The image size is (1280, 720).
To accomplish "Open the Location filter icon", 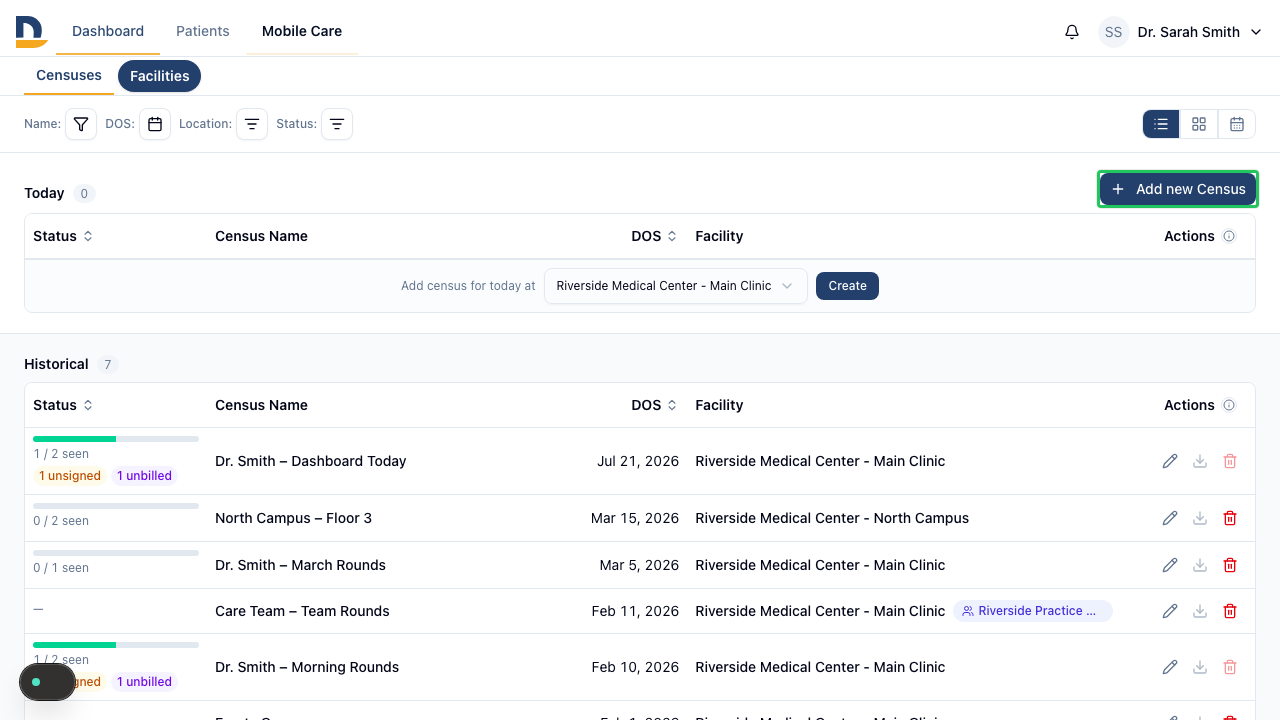I will pos(252,124).
